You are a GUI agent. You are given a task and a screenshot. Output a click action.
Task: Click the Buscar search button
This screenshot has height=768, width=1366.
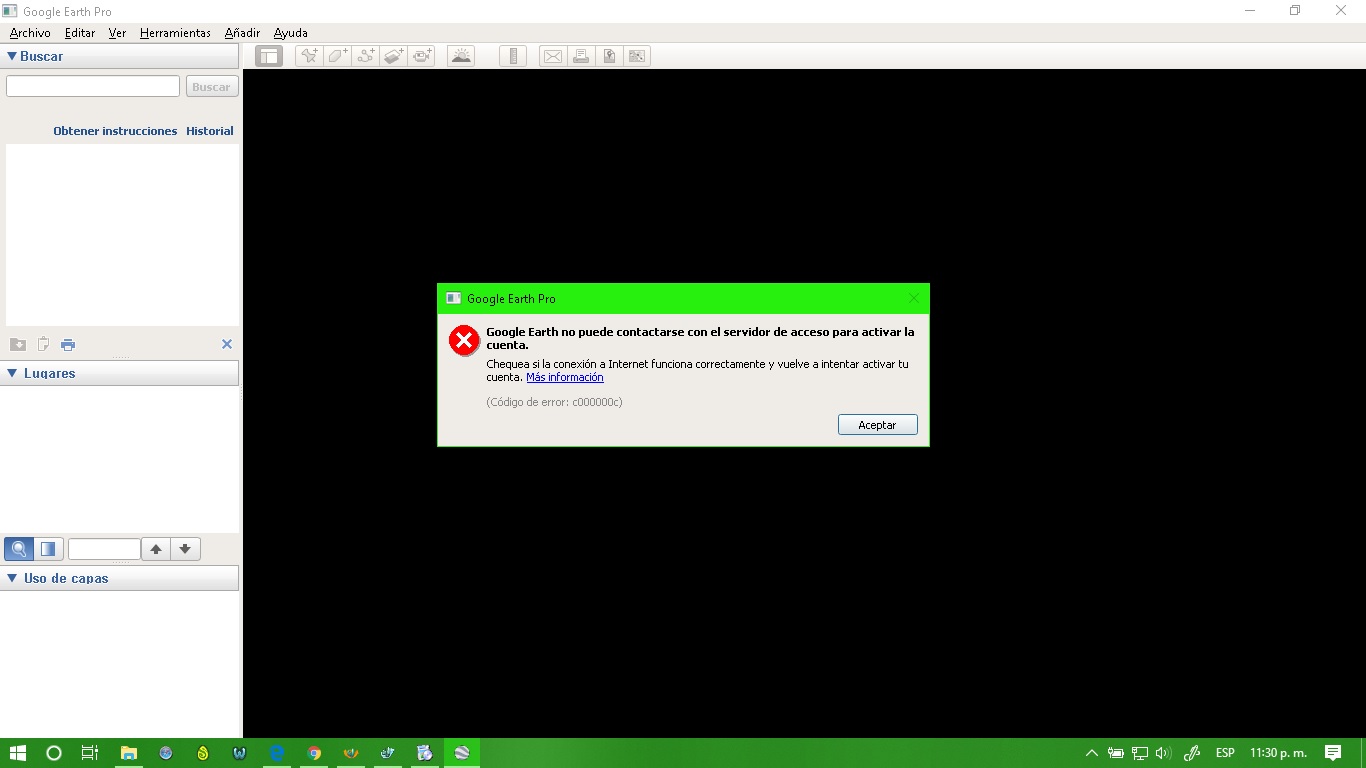pyautogui.click(x=211, y=87)
